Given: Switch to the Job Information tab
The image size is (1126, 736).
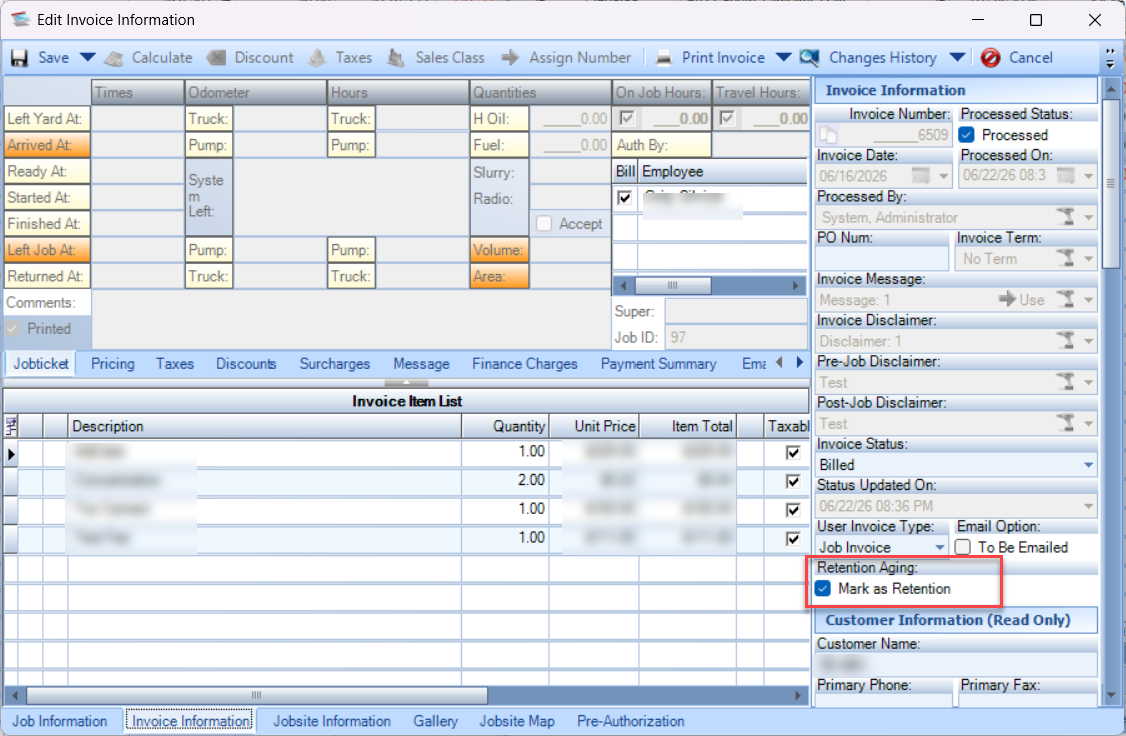Looking at the screenshot, I should tap(60, 721).
